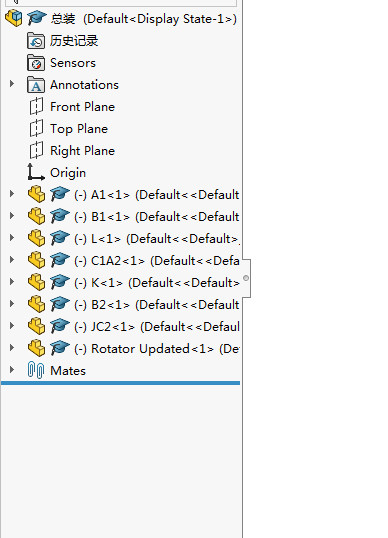This screenshot has height=538, width=388.
Task: Open the 历史记录 history folder icon
Action: (x=36, y=41)
